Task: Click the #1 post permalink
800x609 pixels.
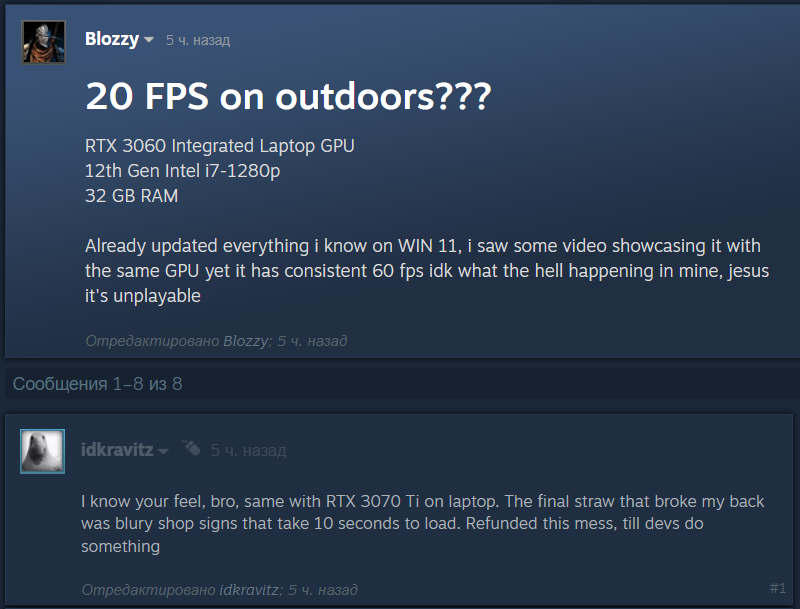Action: (778, 589)
